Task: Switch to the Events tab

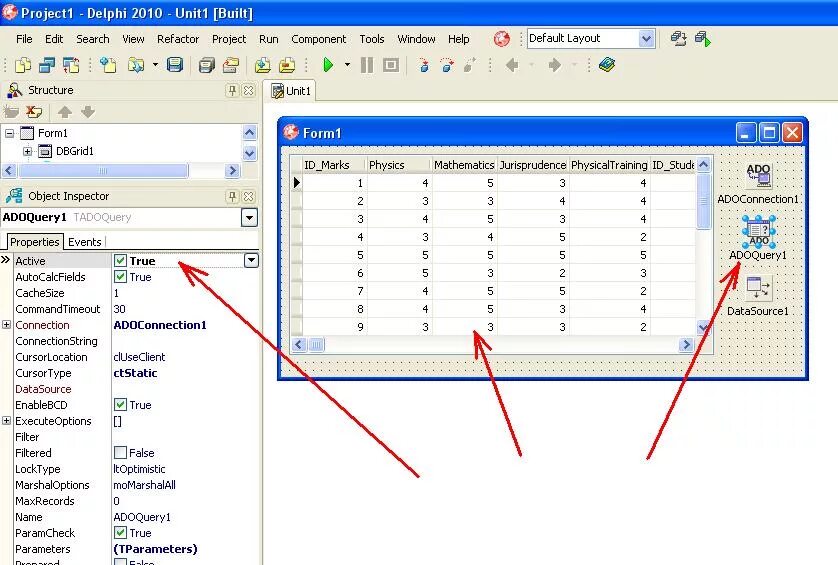Action: tap(84, 242)
